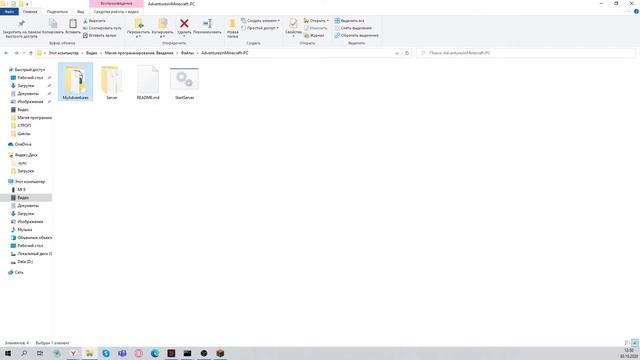Click Вставить ярлык (Paste shortcut)
Viewport: 640px width, 360px height.
[x=100, y=36]
